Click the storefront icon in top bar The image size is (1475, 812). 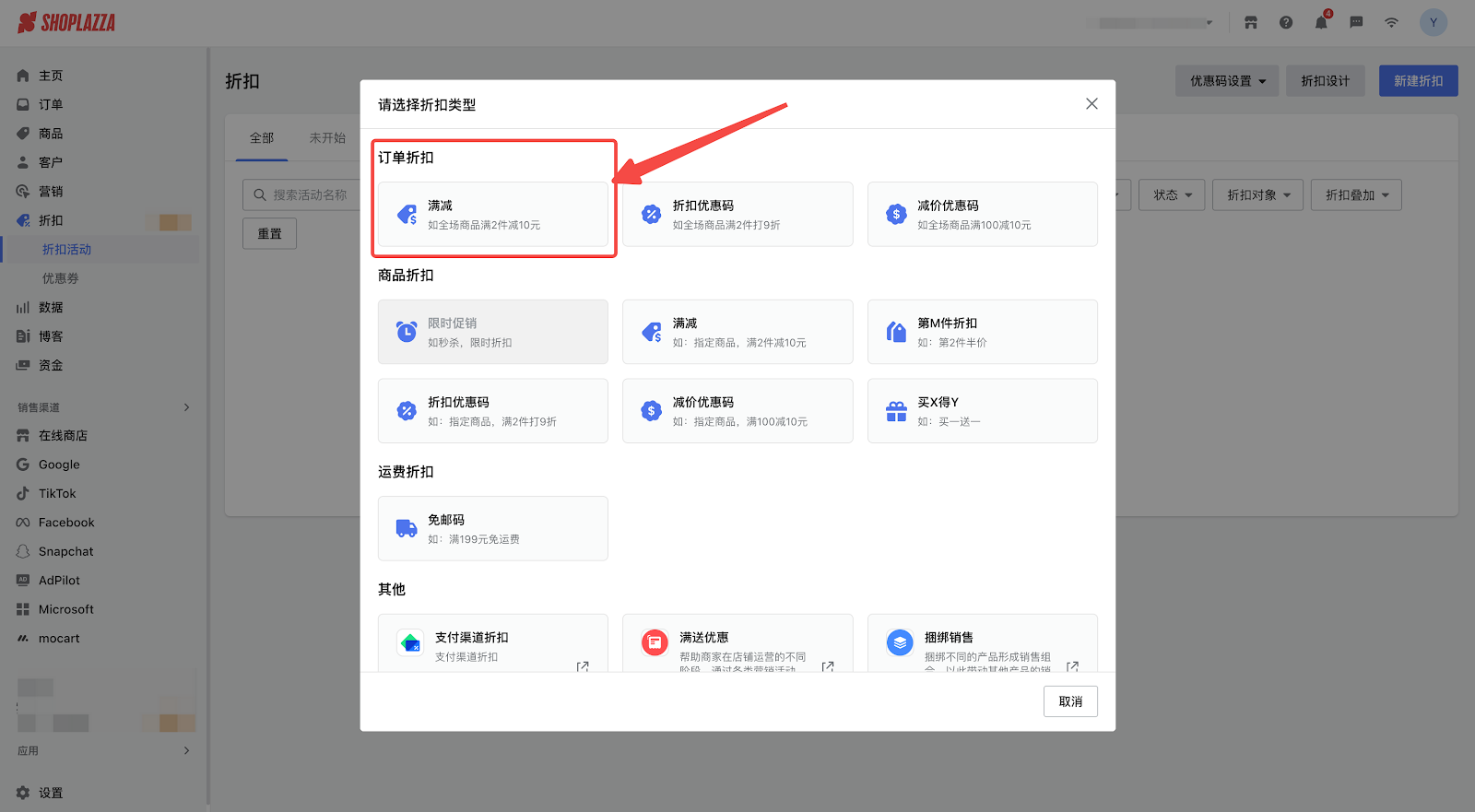pos(1250,23)
